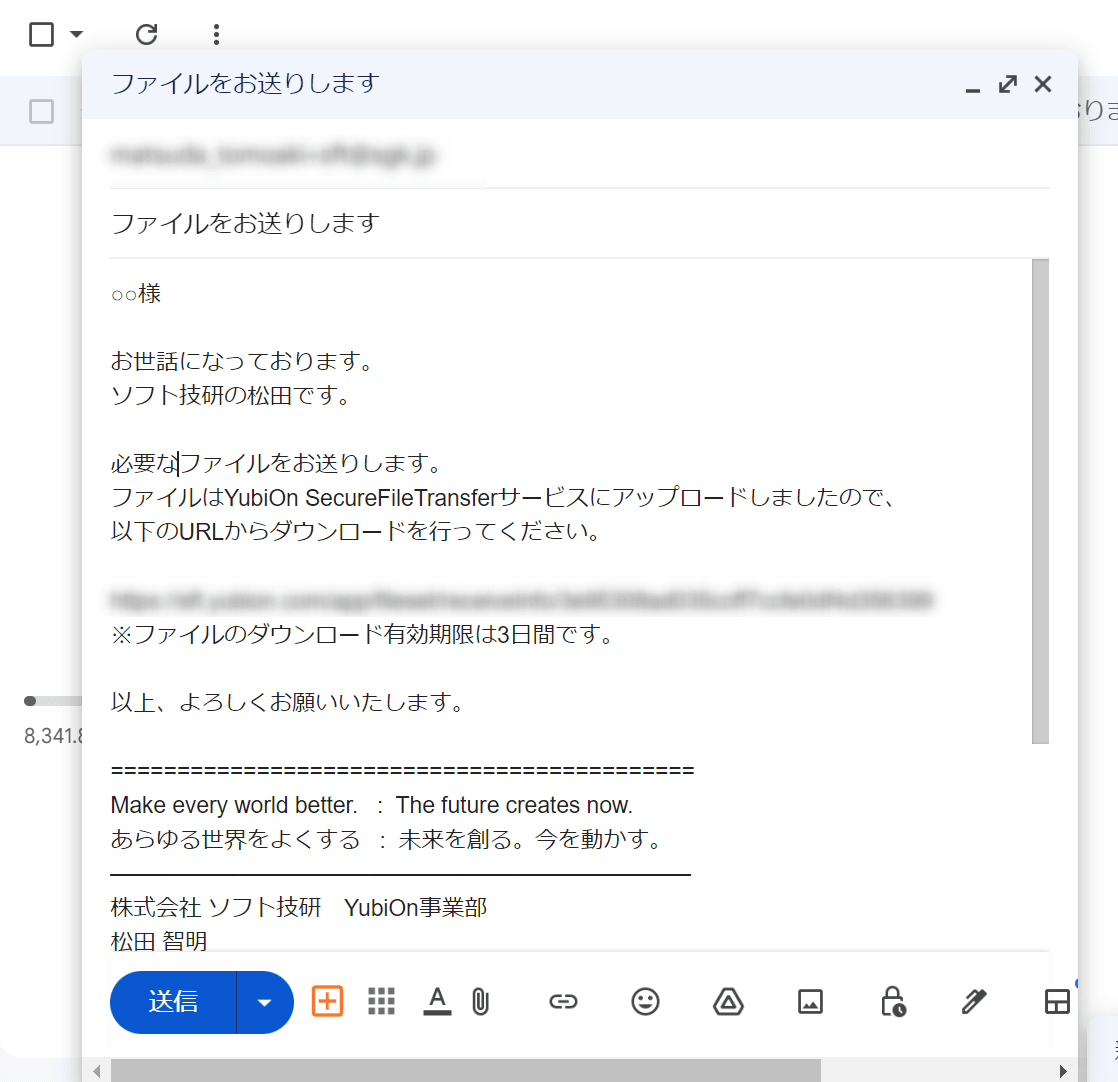Click the line お世話になっております。

point(242,361)
